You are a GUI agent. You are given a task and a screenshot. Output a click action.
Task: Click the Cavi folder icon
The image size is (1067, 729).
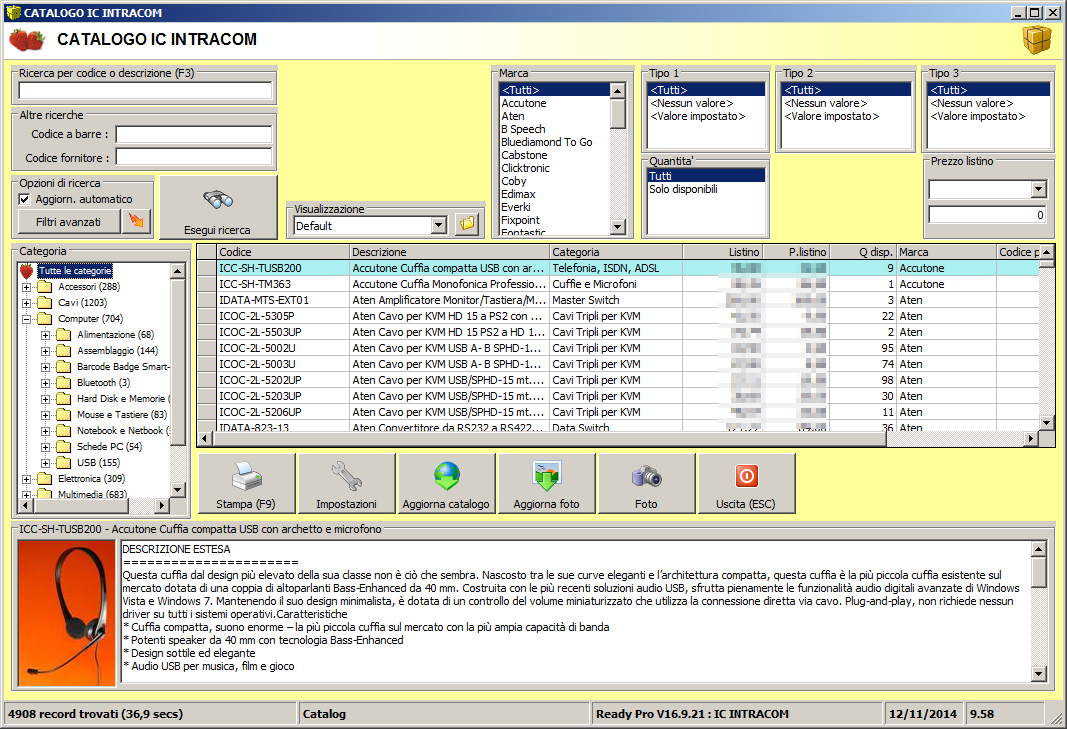[x=45, y=302]
